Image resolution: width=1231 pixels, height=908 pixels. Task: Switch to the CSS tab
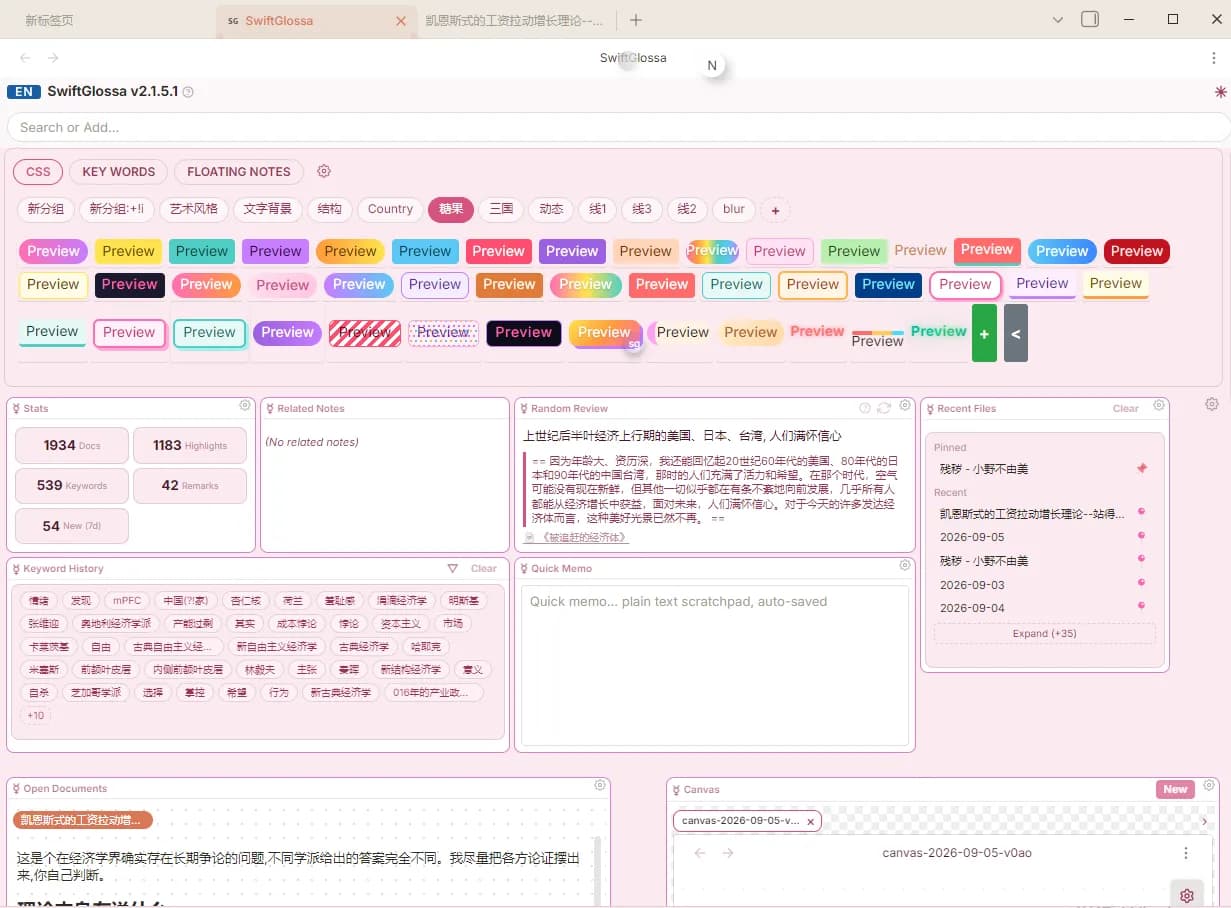(38, 171)
